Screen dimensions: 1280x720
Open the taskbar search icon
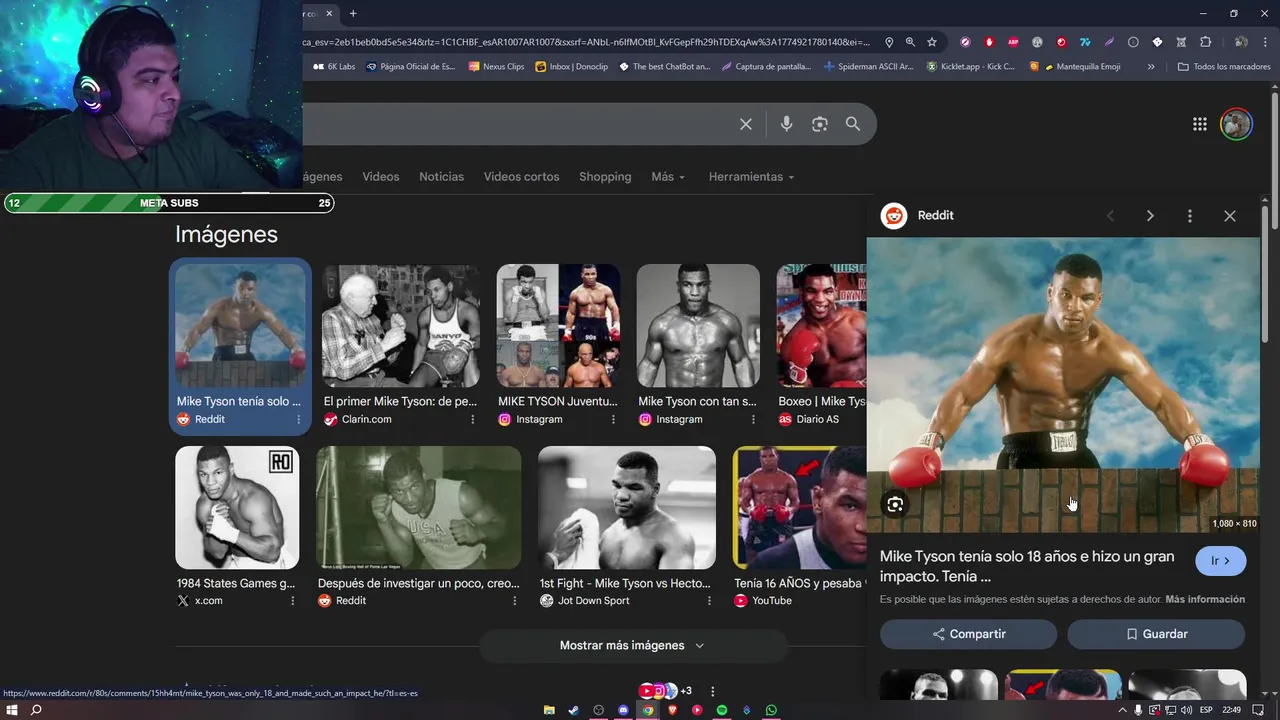tap(36, 710)
